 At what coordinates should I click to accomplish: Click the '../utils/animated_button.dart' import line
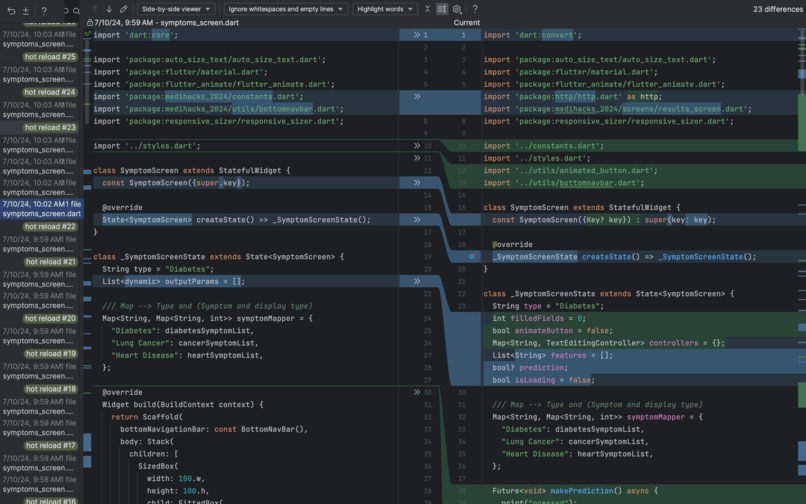570,170
